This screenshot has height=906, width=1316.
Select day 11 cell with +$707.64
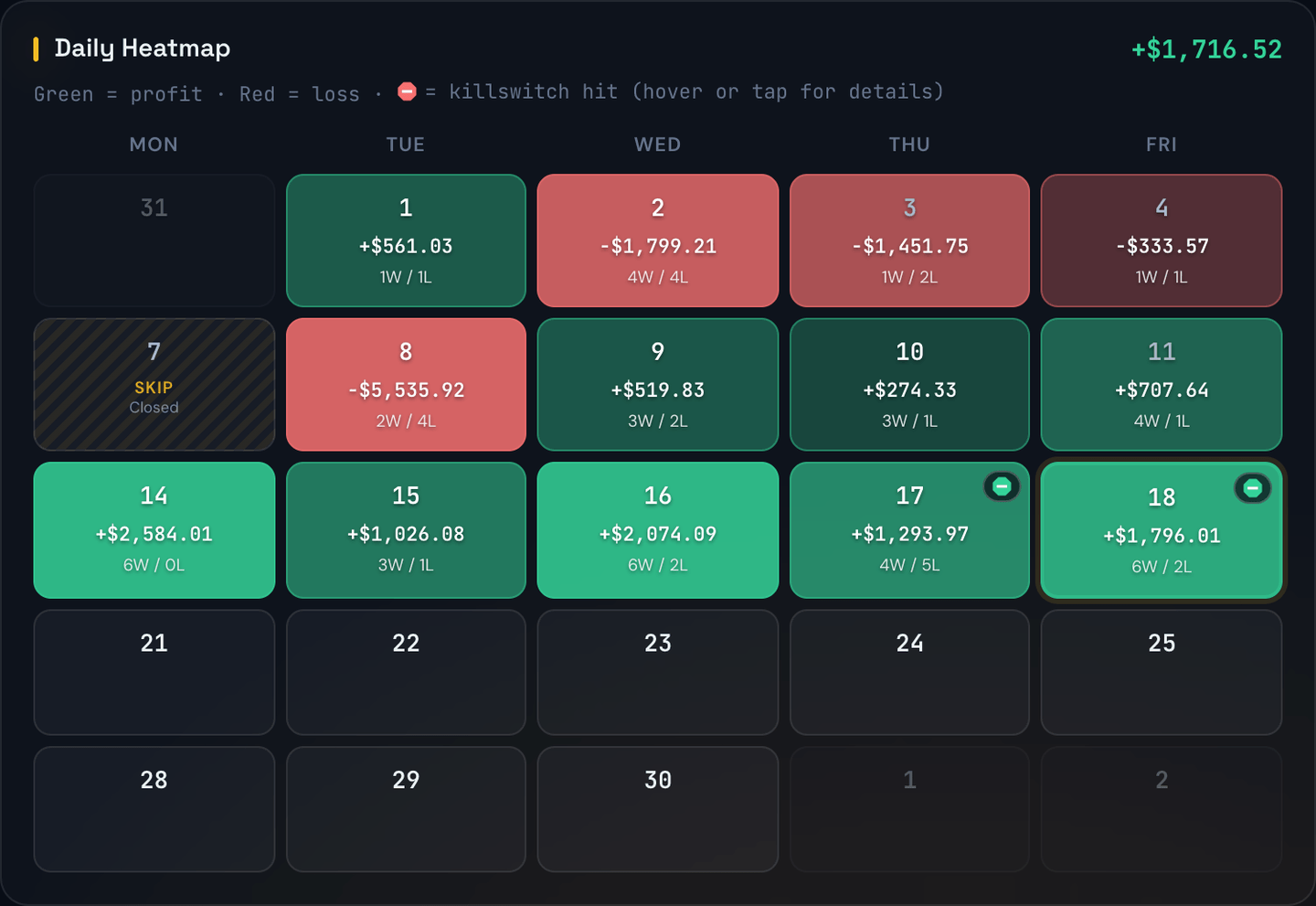(x=1162, y=384)
